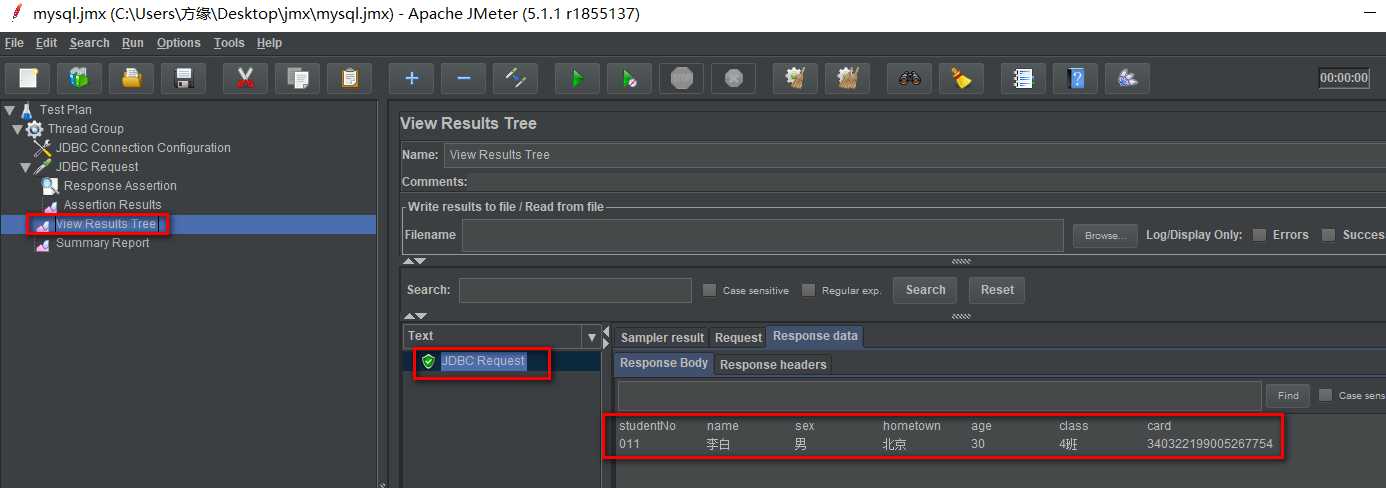Open the Edit menu
The image size is (1386, 488).
(46, 43)
